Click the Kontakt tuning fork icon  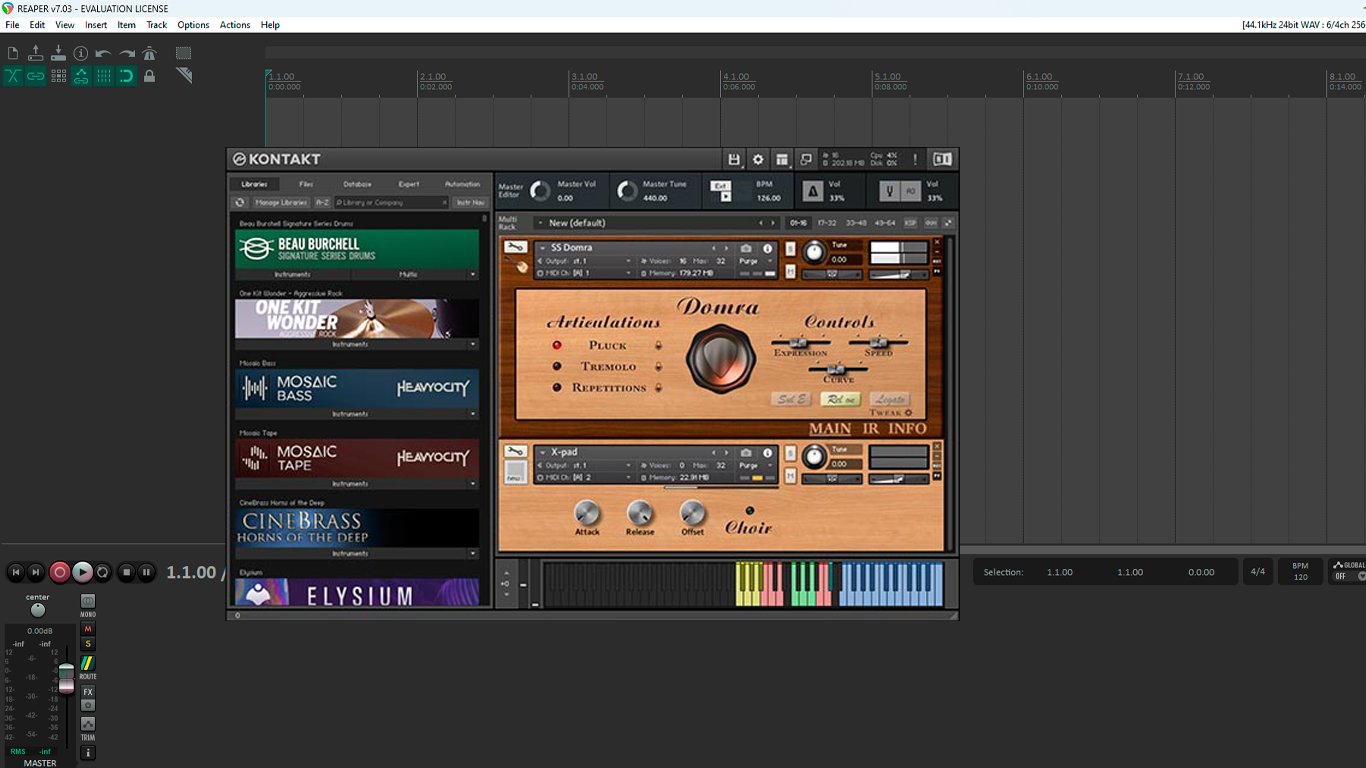tap(888, 191)
